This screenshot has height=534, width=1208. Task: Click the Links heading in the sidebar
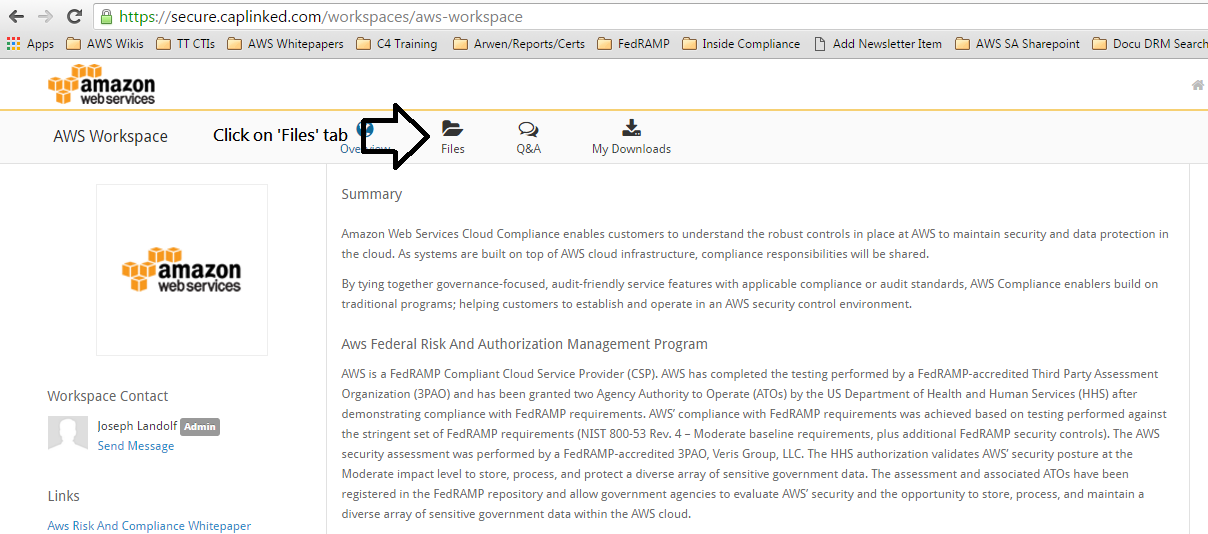[64, 496]
